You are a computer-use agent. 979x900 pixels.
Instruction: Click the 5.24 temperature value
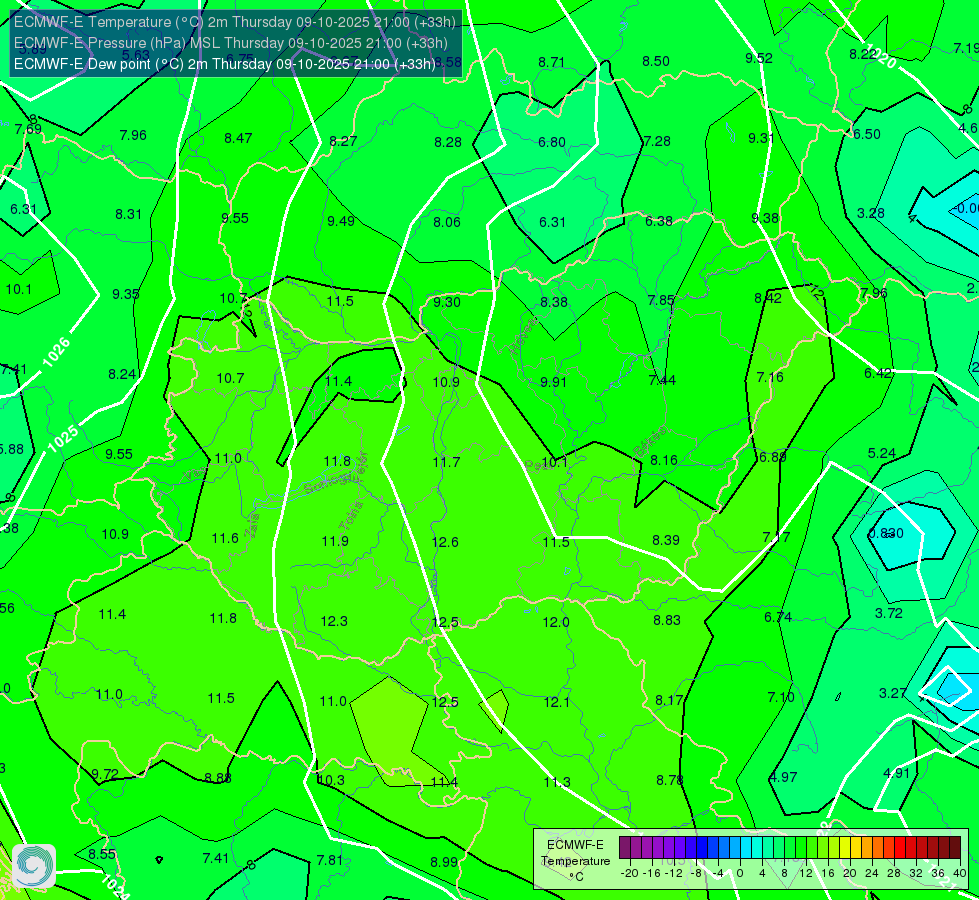point(882,453)
